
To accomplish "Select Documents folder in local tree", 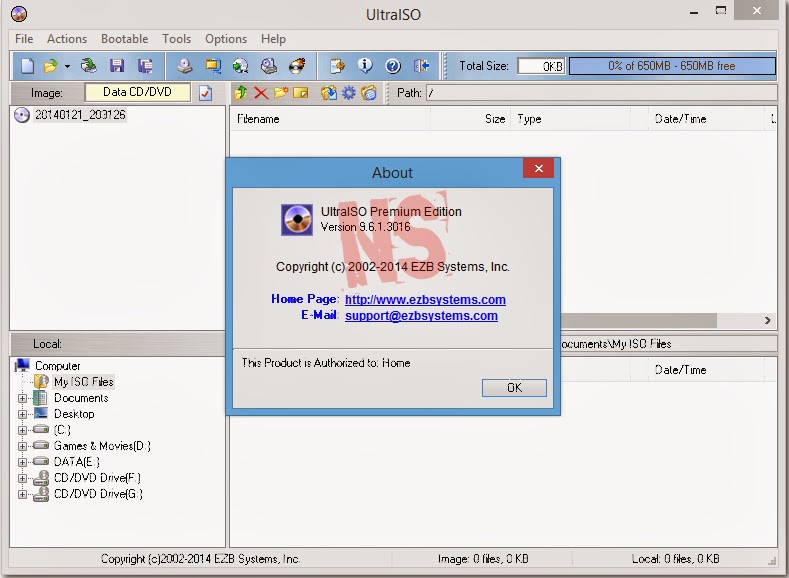I will [x=81, y=398].
